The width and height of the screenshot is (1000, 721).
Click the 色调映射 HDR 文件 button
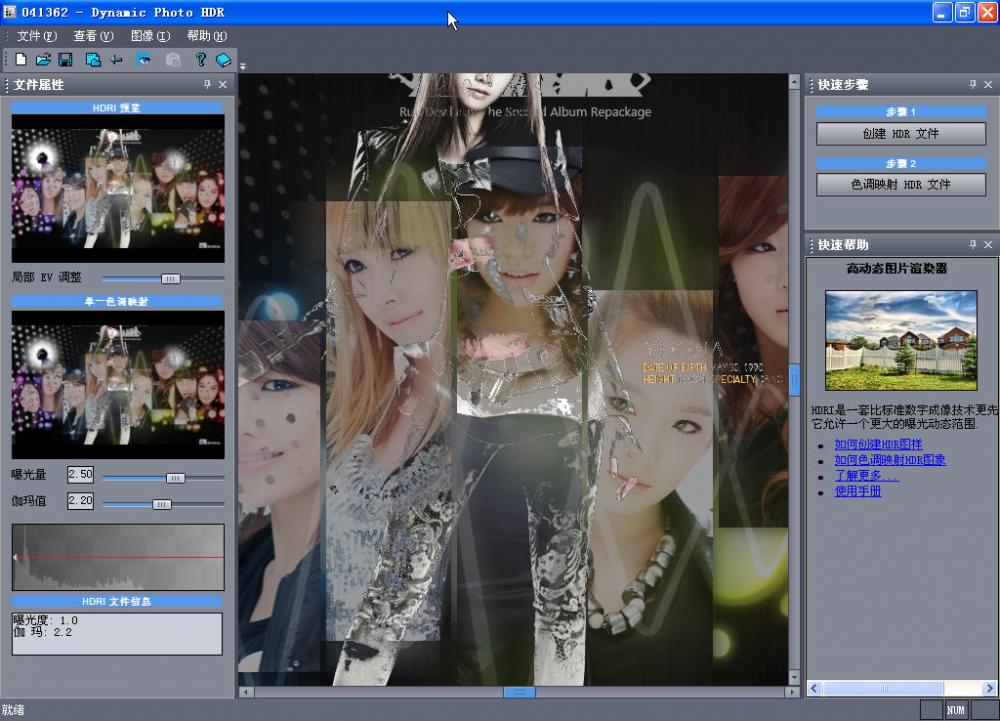point(901,185)
